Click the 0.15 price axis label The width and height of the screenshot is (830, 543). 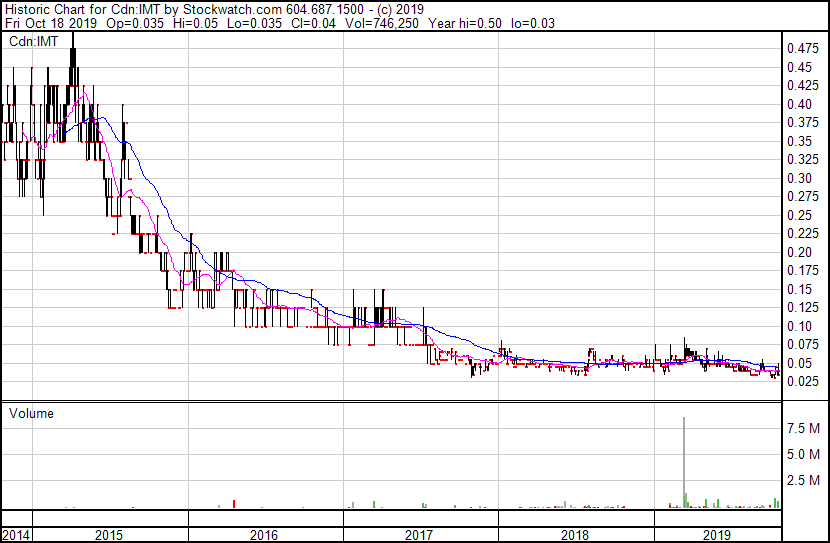pos(799,289)
